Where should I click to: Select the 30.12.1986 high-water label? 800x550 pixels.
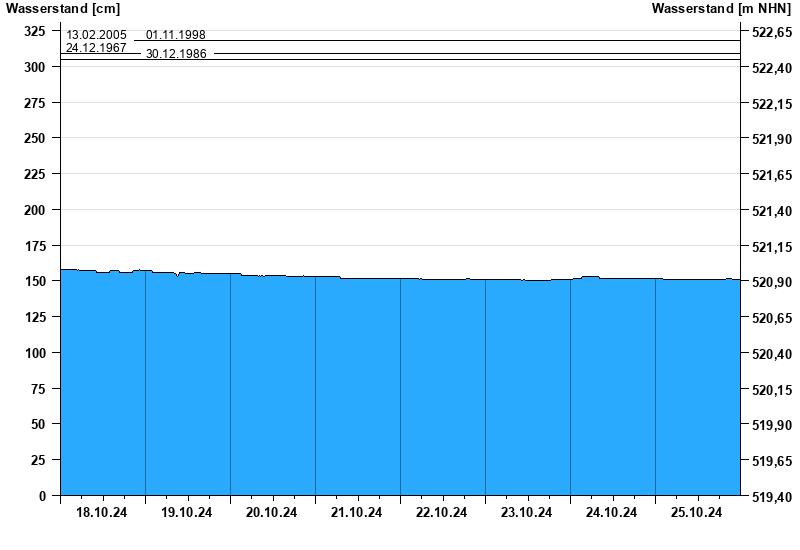point(176,54)
